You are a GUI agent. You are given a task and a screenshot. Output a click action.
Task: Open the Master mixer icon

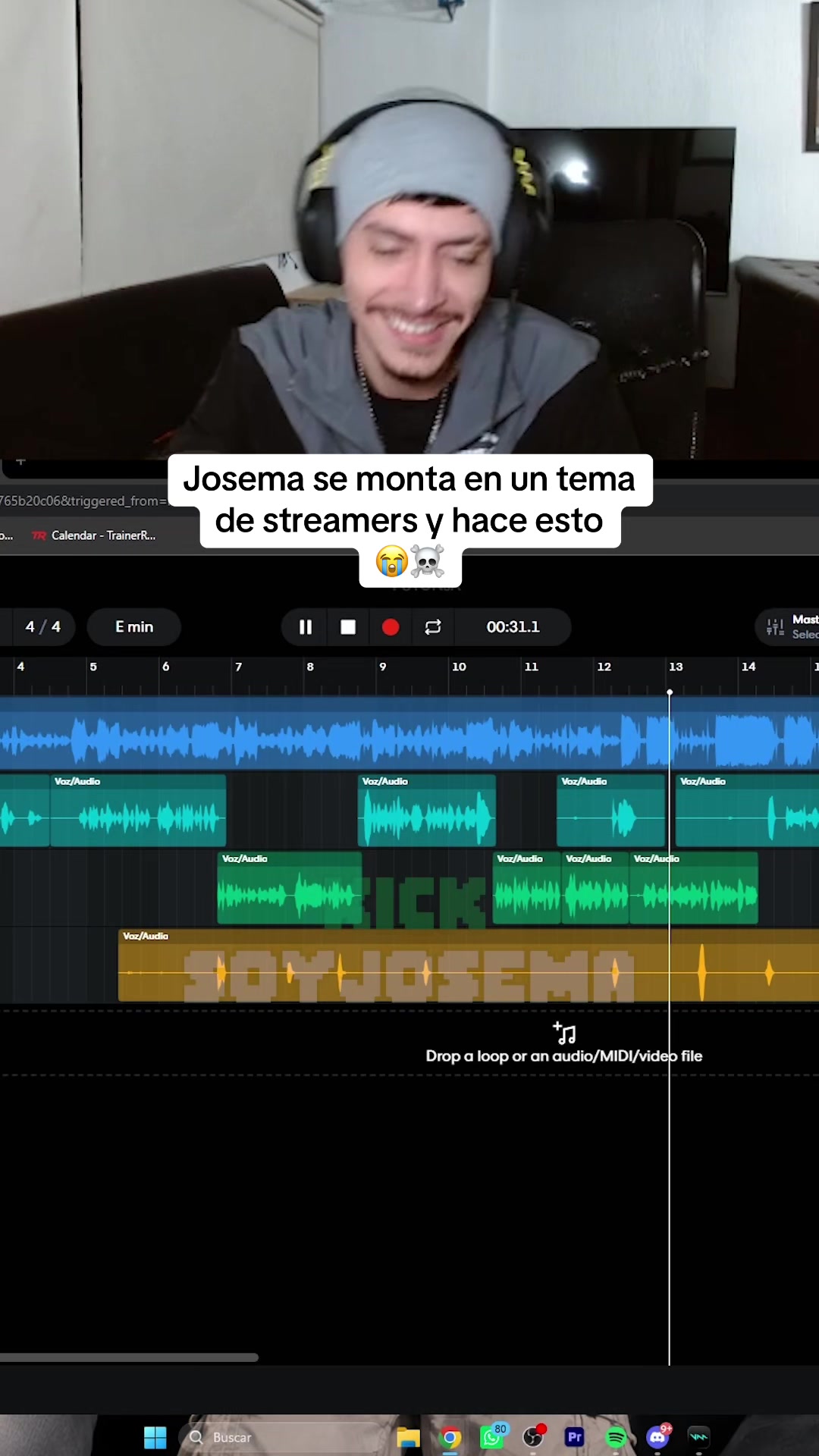click(x=775, y=627)
